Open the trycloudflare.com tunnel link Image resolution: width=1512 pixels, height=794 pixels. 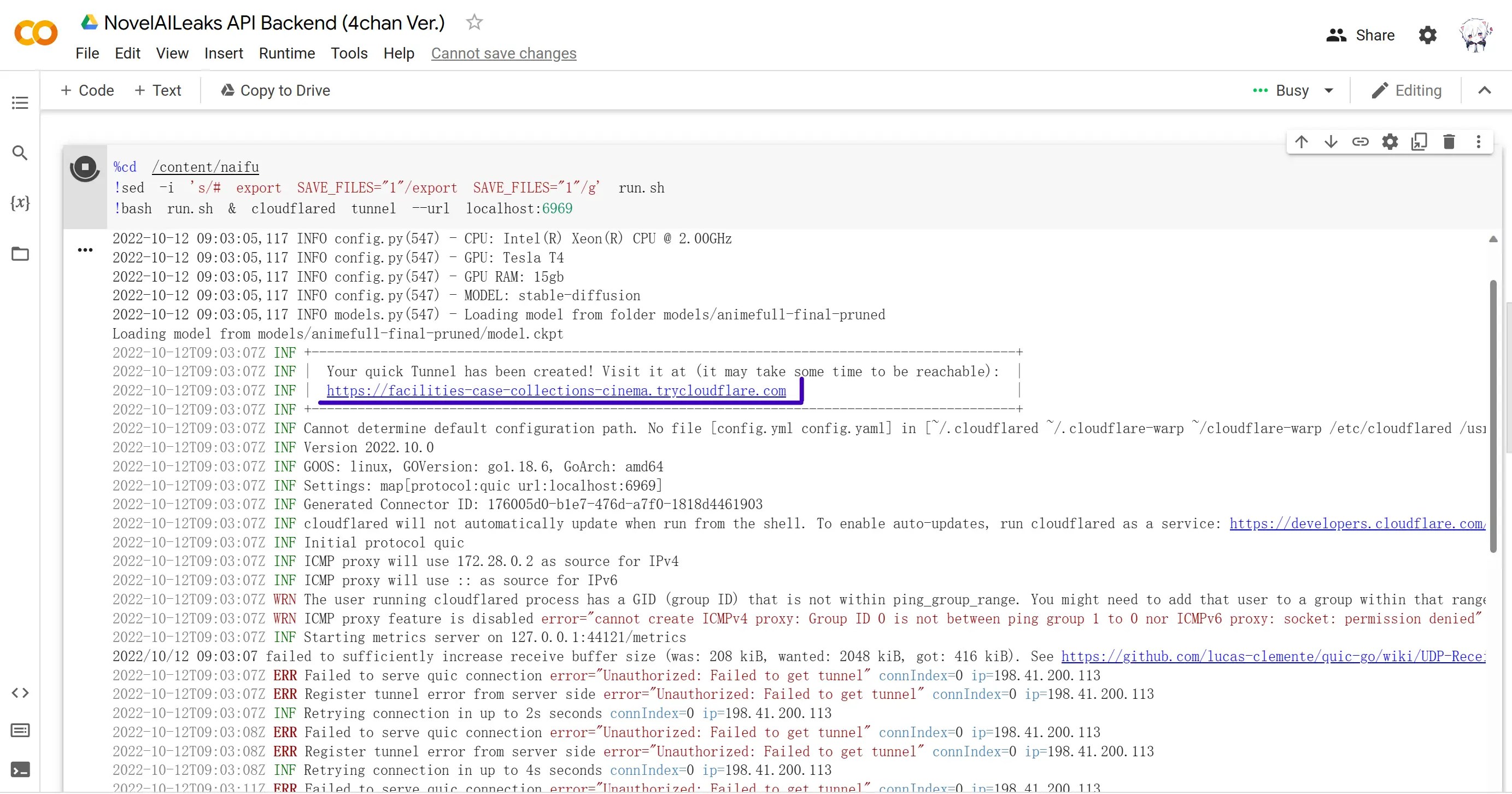[556, 391]
